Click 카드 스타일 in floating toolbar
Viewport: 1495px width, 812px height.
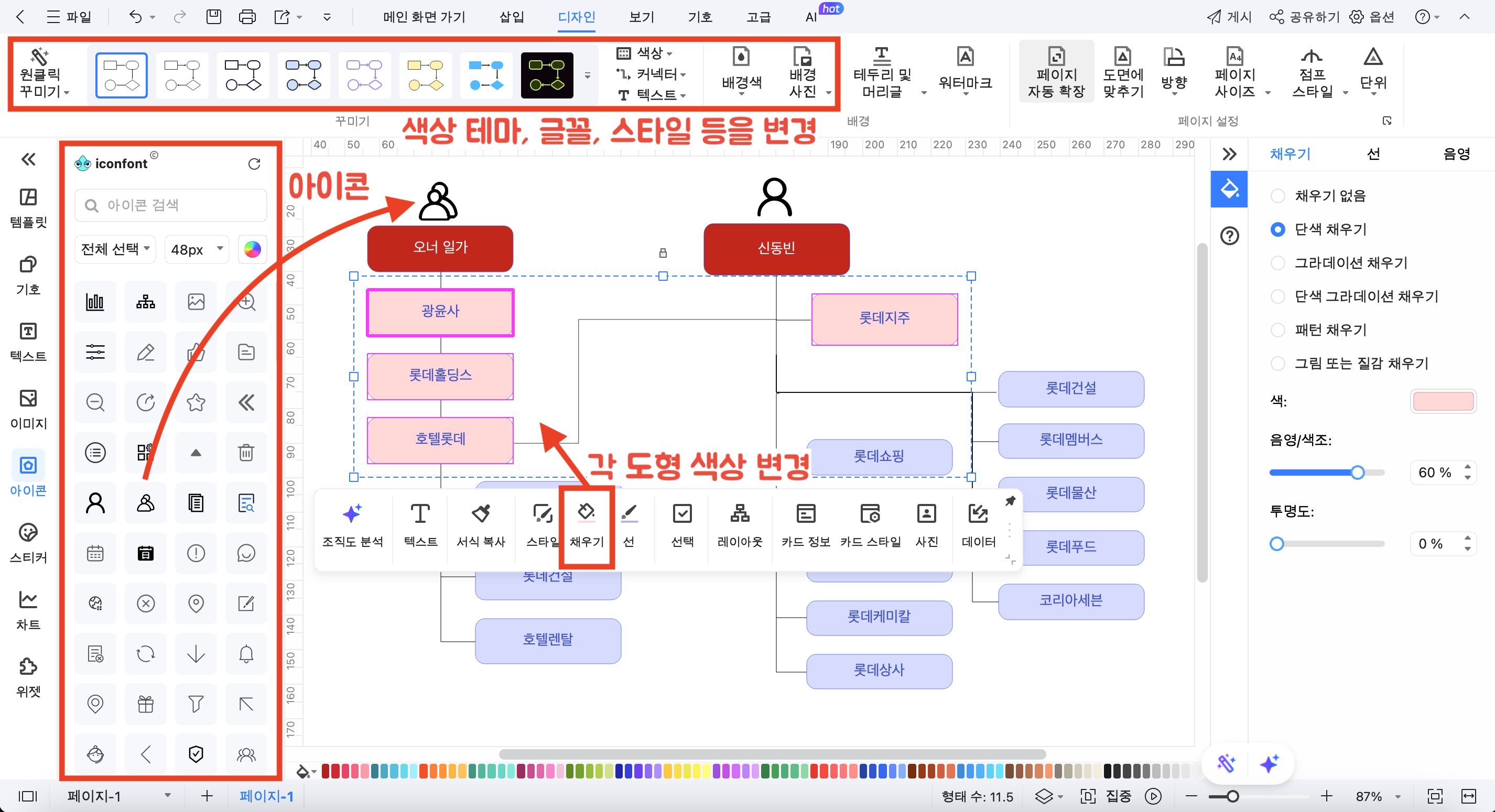tap(871, 525)
